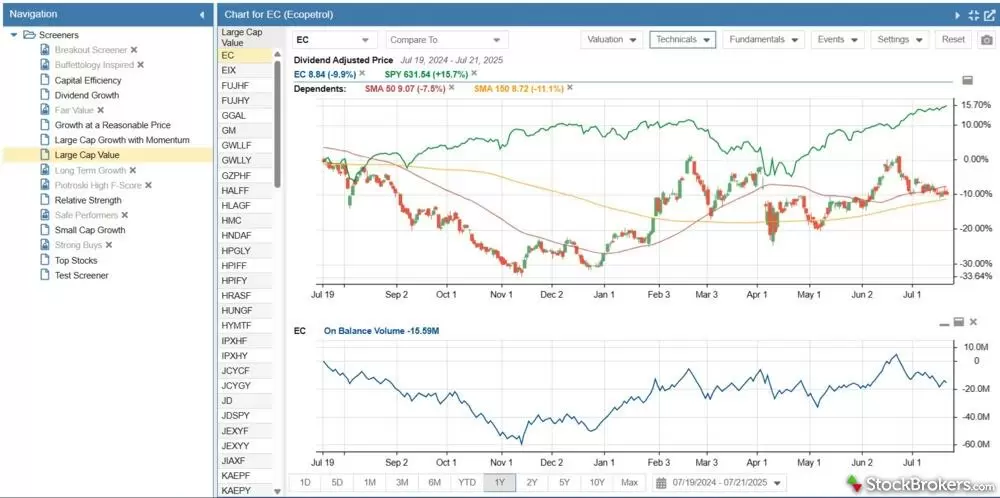
Task: Open the Fundamentals menu
Action: [x=763, y=40]
